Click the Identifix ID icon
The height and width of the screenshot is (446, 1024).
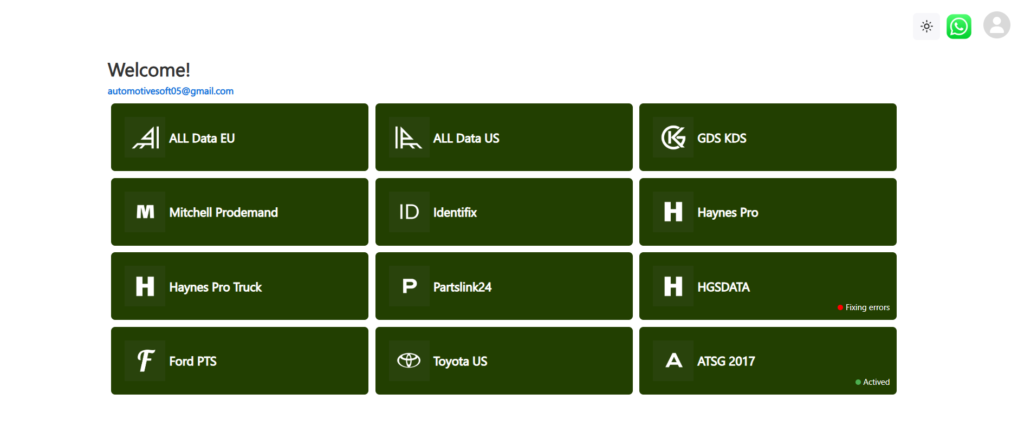point(409,212)
